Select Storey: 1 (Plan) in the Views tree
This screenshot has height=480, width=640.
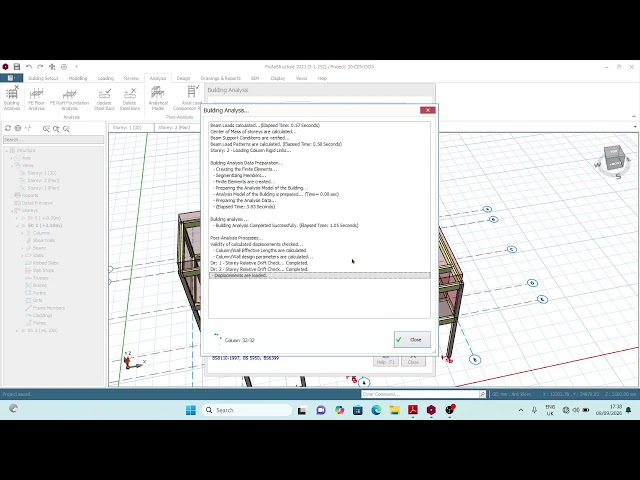[x=43, y=188]
